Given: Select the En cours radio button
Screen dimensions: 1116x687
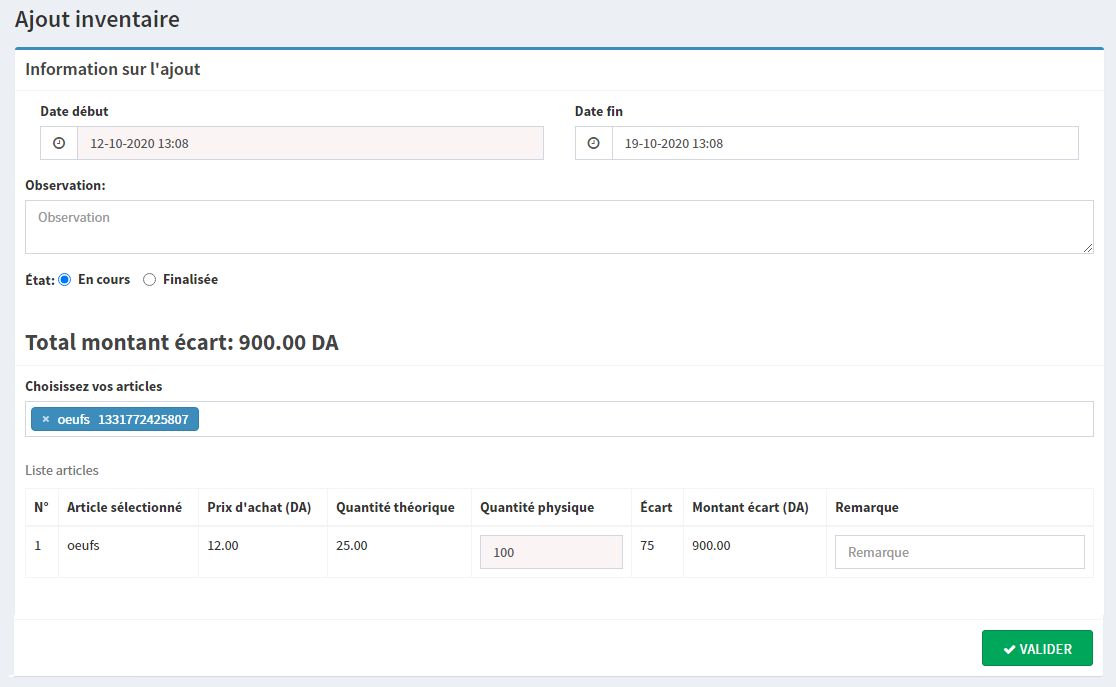Looking at the screenshot, I should tap(65, 280).
